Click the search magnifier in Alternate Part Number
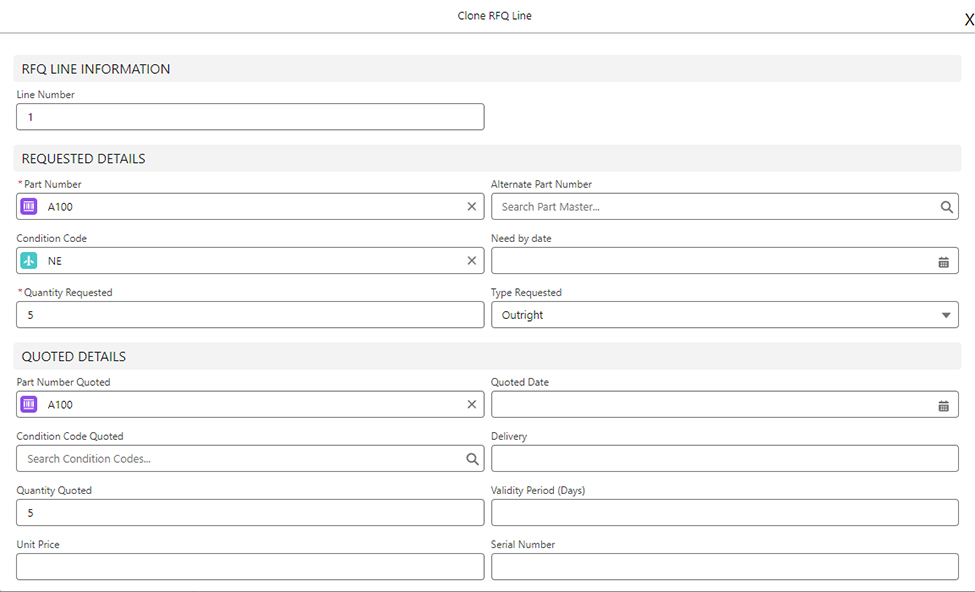The height and width of the screenshot is (592, 975). click(946, 206)
